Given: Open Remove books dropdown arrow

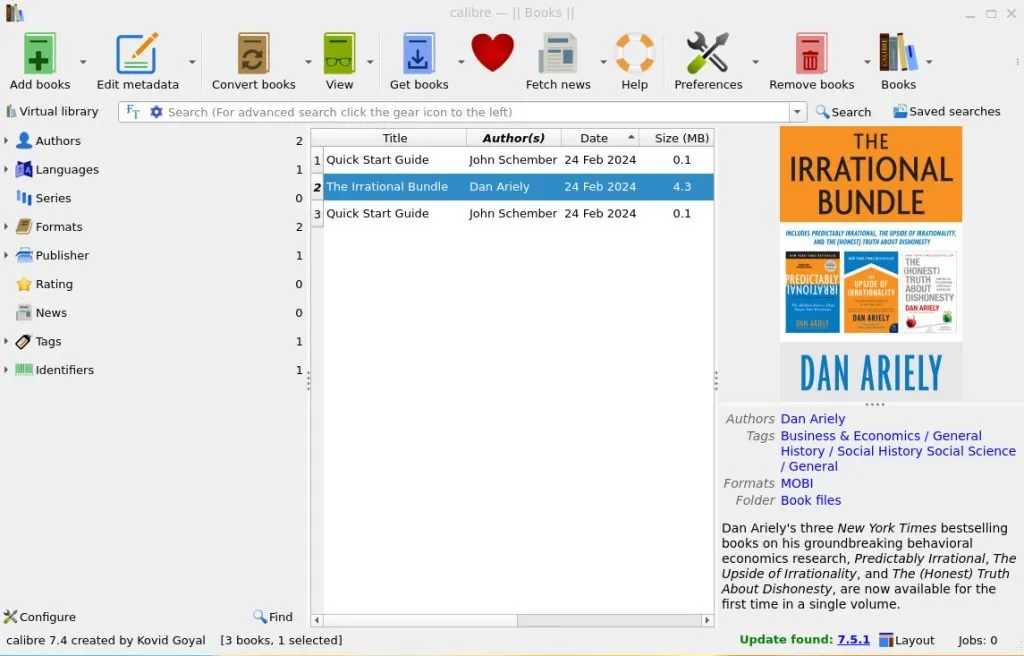Looking at the screenshot, I should click(867, 62).
